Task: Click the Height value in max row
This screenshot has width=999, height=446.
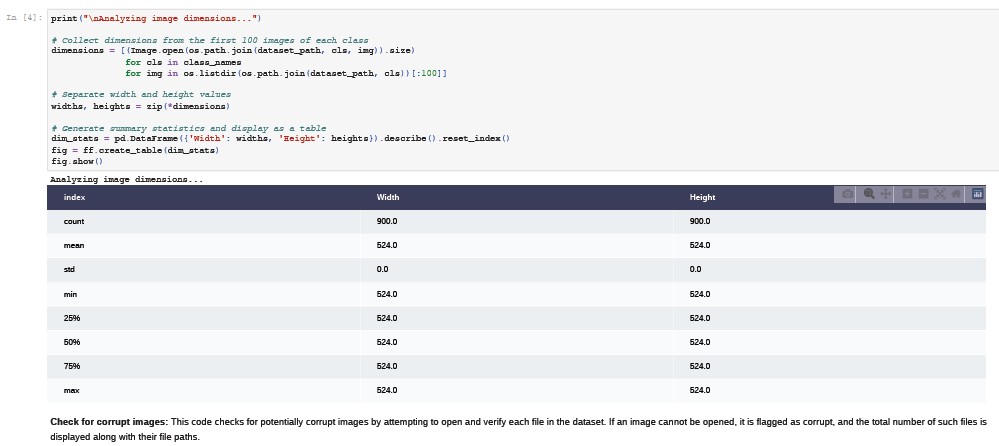Action: pos(700,391)
